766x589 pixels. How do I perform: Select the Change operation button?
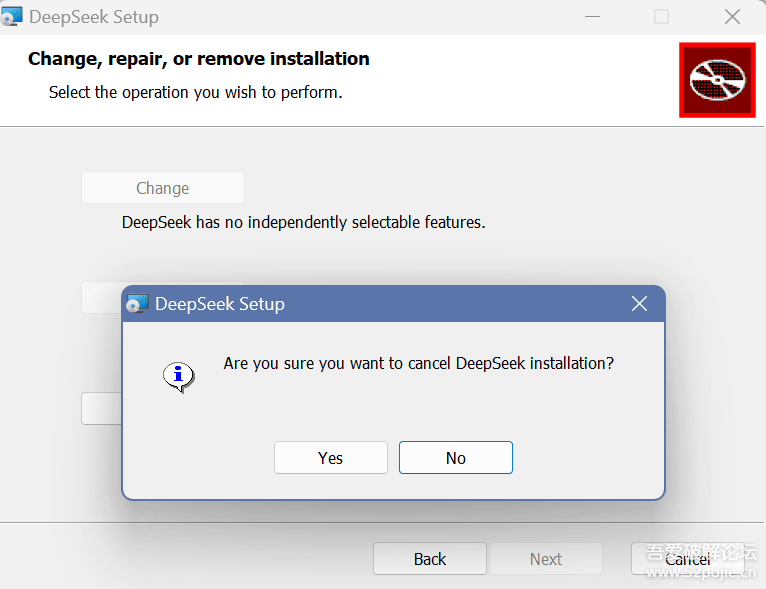tap(163, 188)
